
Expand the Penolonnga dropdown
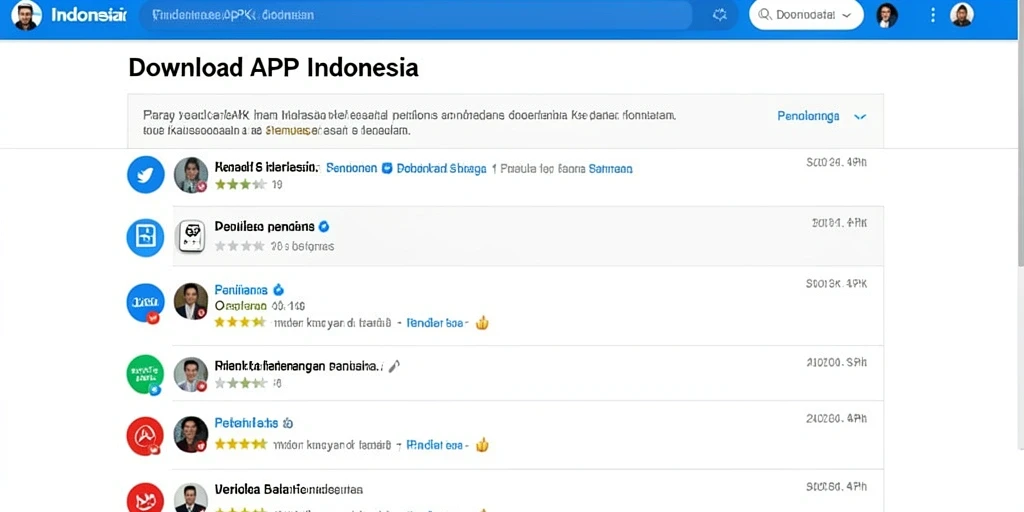(x=822, y=116)
